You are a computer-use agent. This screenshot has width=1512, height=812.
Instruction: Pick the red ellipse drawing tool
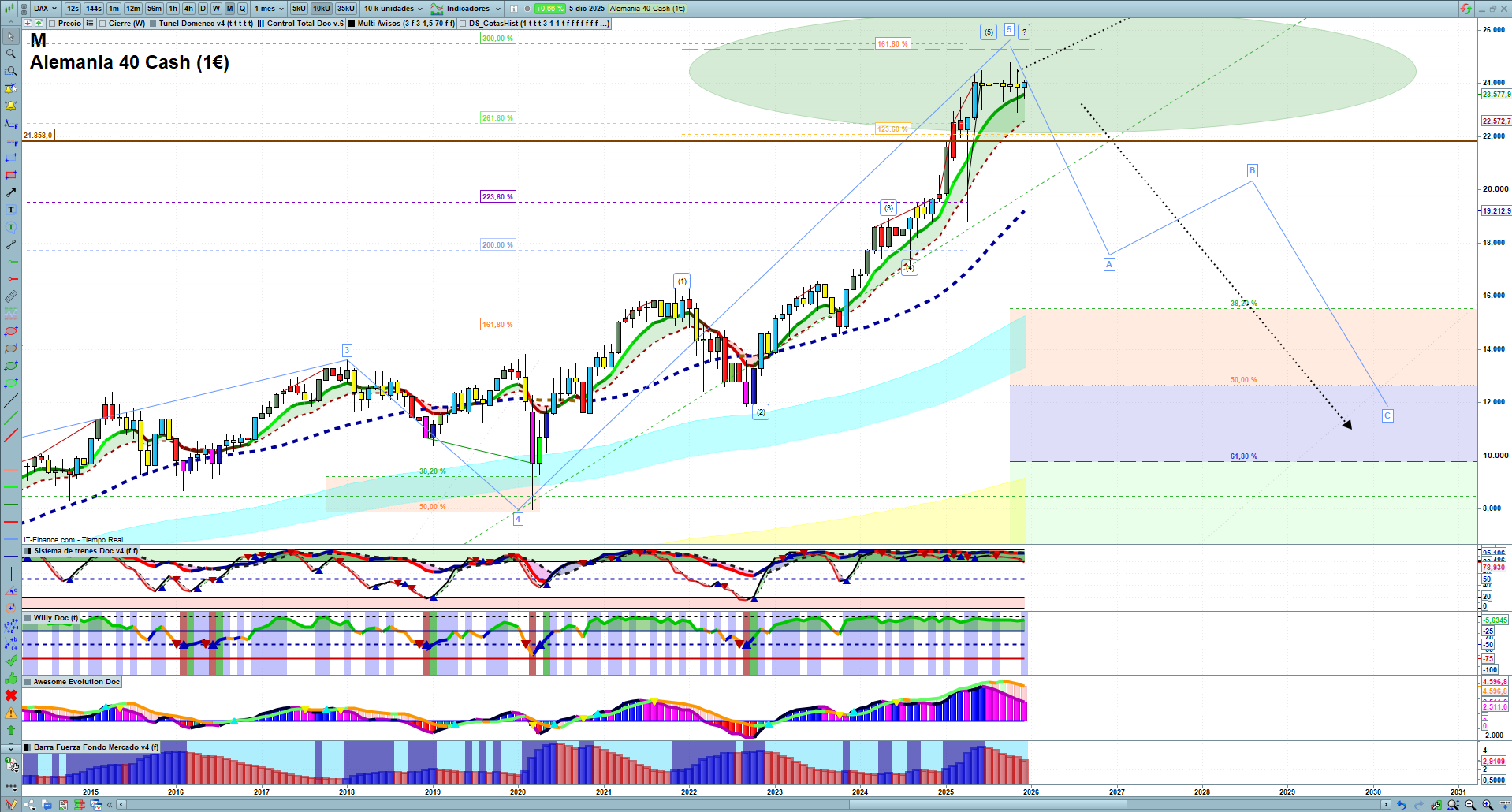(11, 331)
